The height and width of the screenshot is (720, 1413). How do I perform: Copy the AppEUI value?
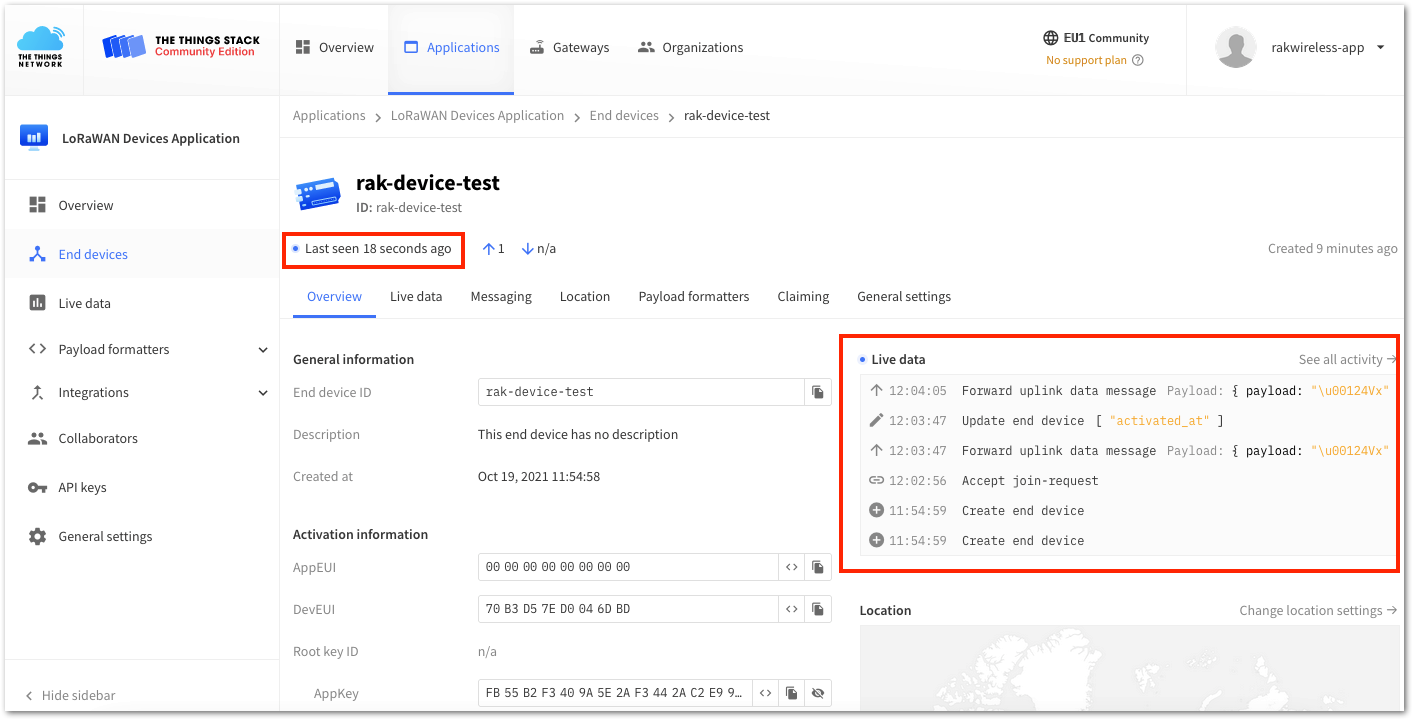pos(818,567)
